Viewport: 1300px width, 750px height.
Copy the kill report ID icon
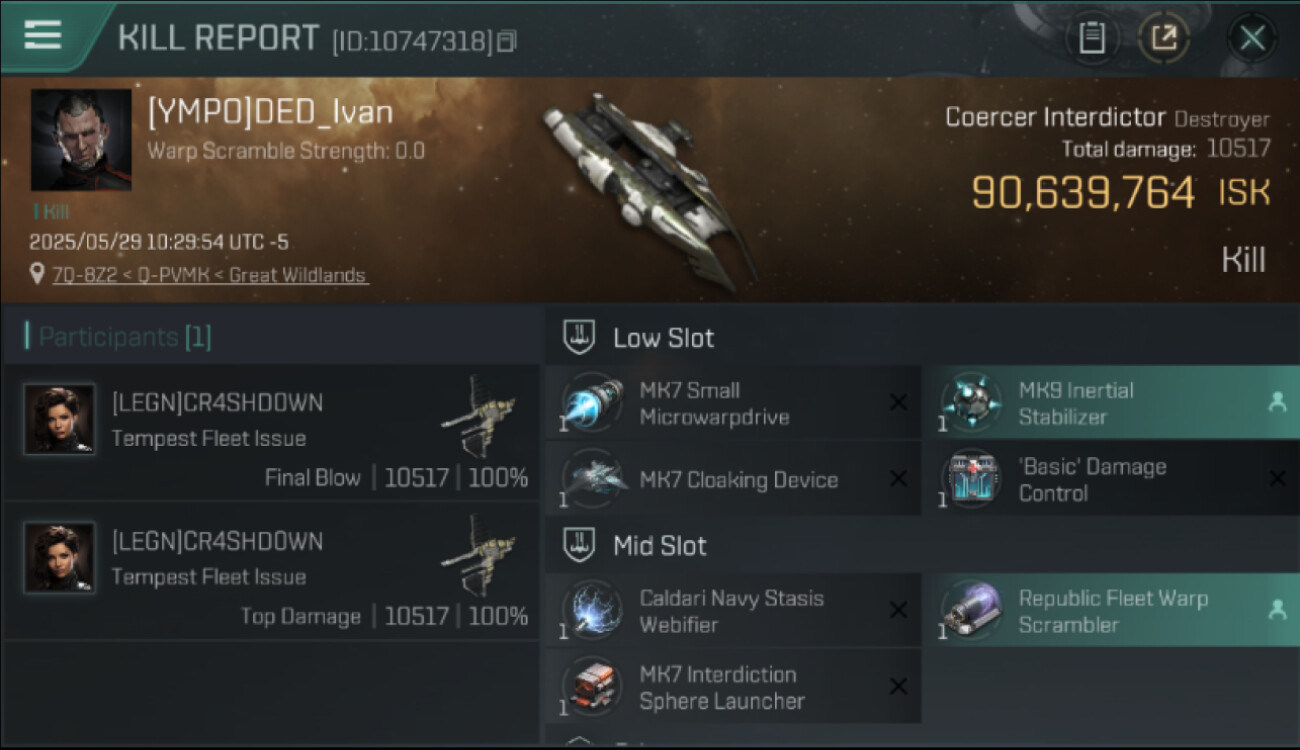pyautogui.click(x=507, y=41)
